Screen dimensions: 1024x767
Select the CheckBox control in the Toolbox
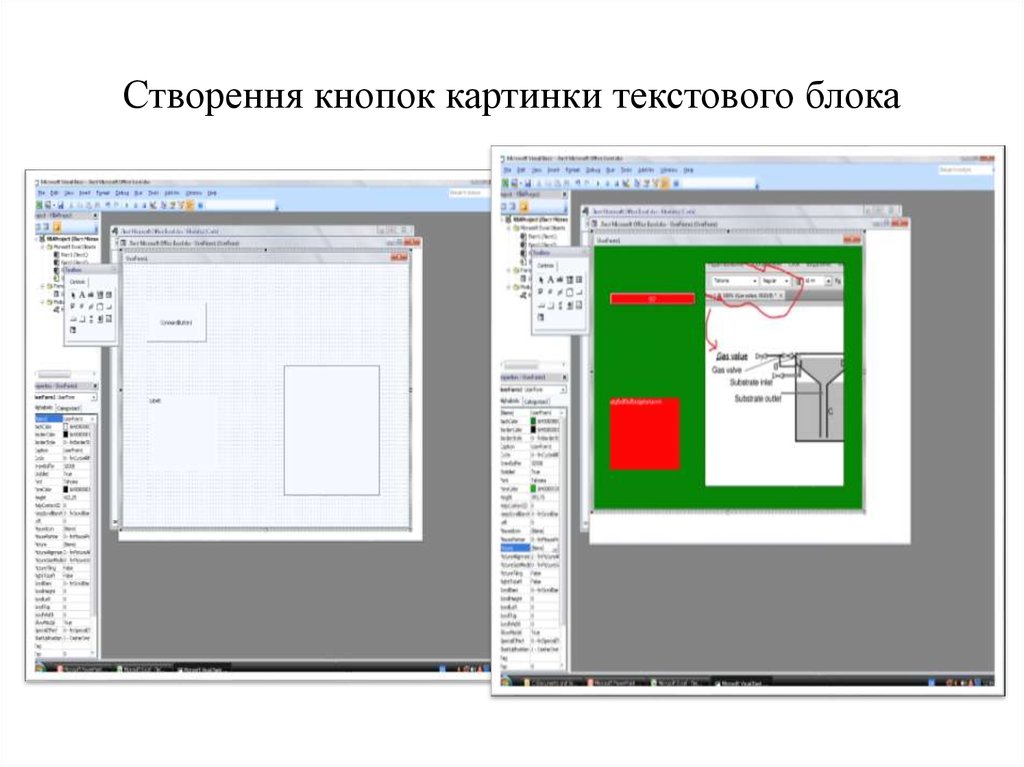(x=73, y=307)
